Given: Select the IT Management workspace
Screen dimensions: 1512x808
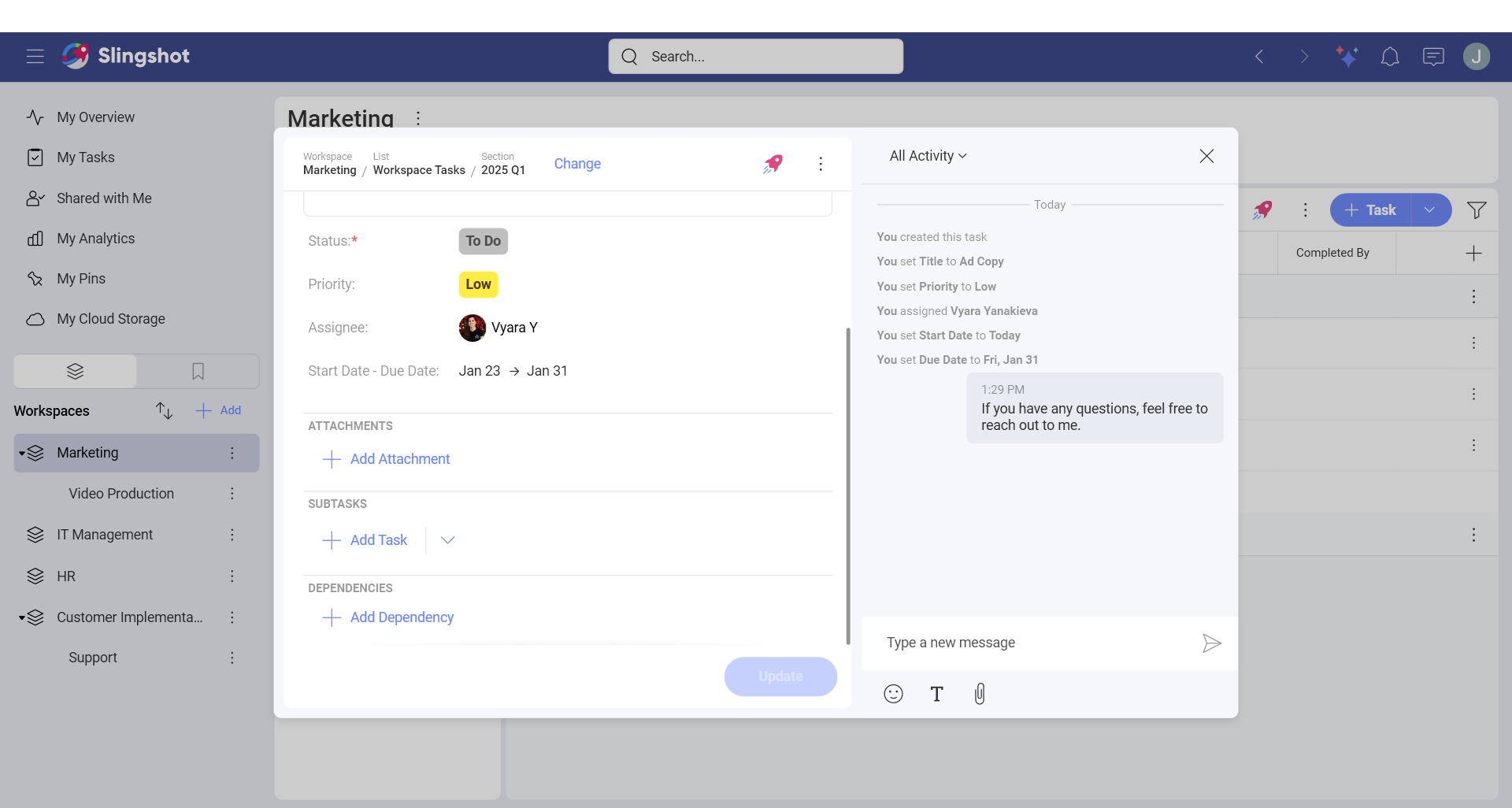Looking at the screenshot, I should pos(105,535).
